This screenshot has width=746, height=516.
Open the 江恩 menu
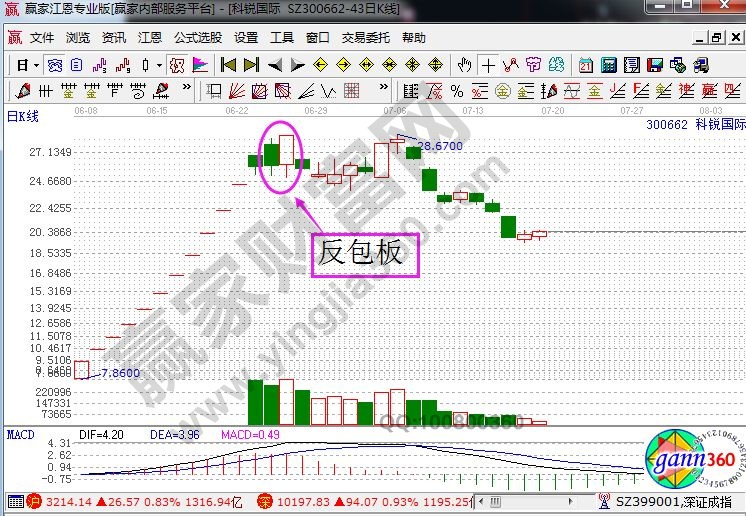click(150, 38)
